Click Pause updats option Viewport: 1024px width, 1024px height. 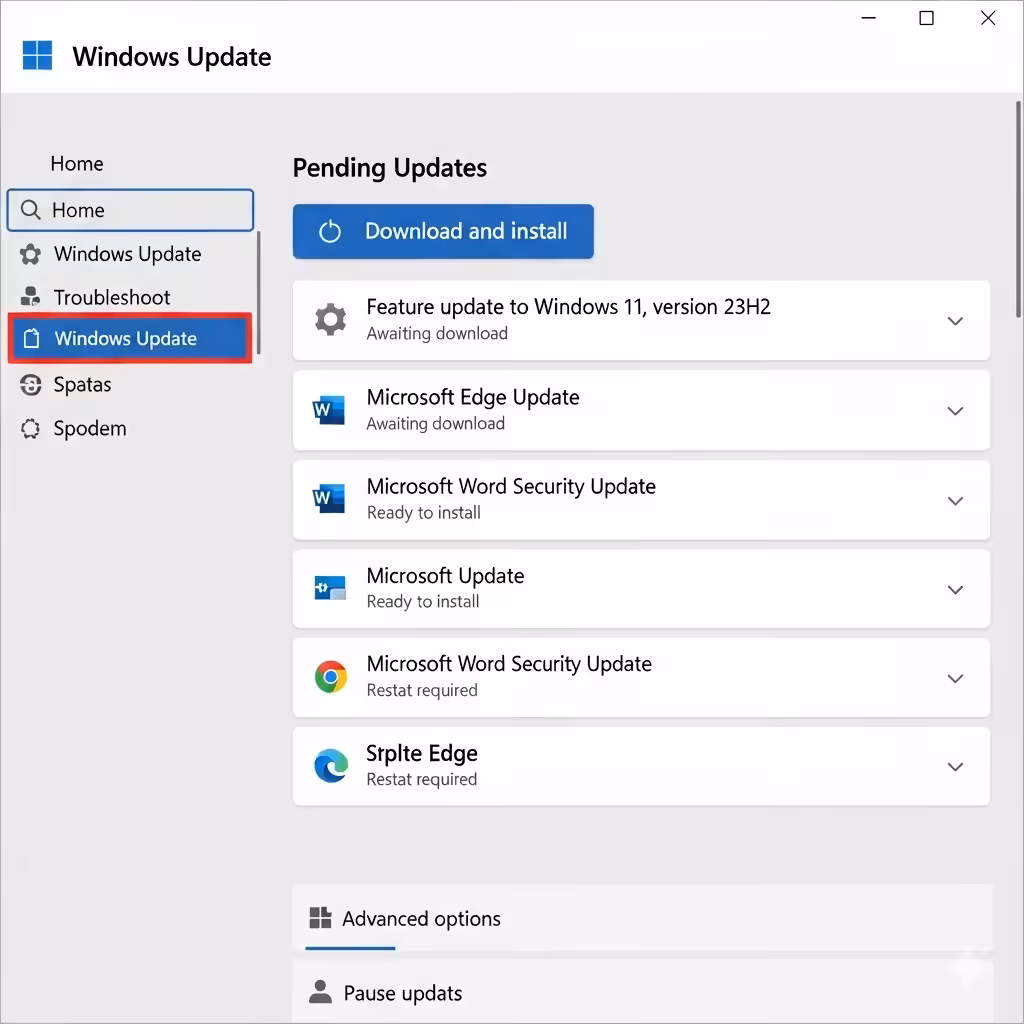(643, 991)
